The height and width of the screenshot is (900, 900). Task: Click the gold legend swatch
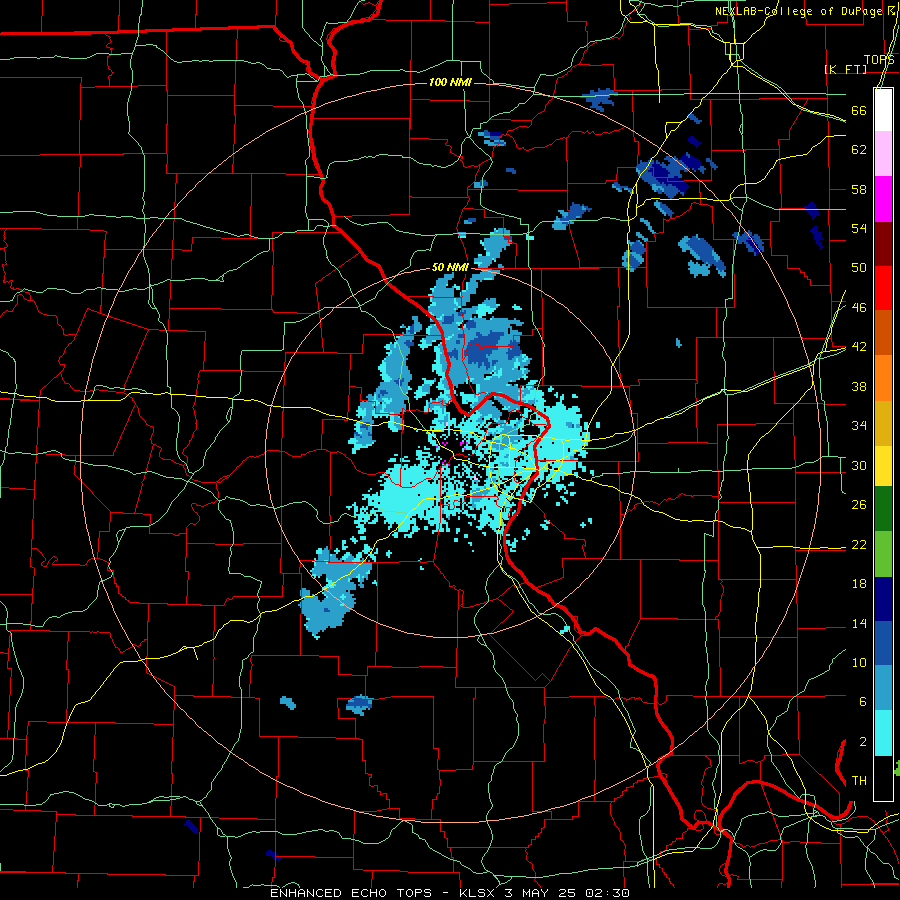(x=883, y=423)
